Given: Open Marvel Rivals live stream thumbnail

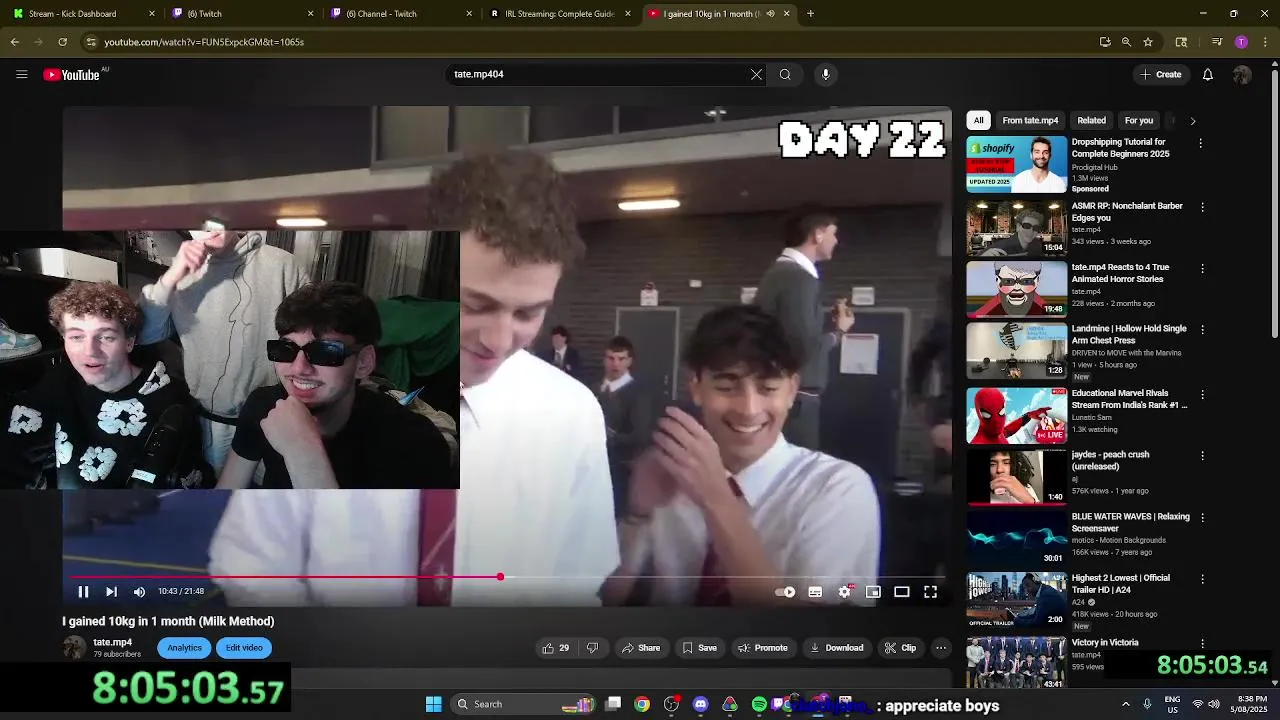Looking at the screenshot, I should tap(1016, 415).
